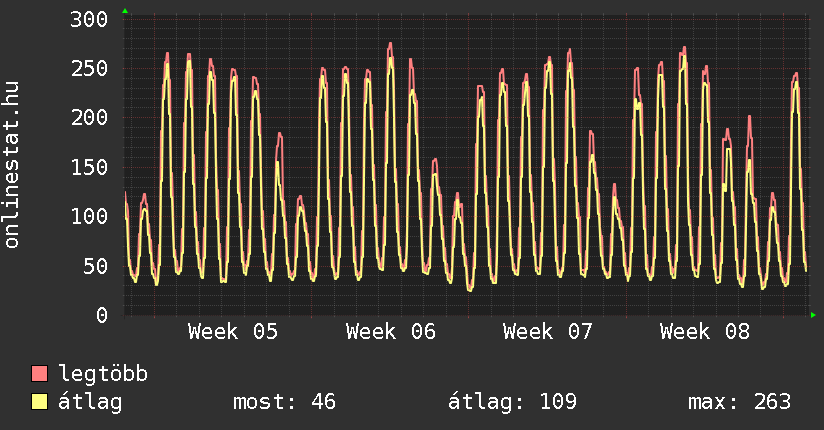The height and width of the screenshot is (430, 824).
Task: Click the legtöbb legend text
Action: click(x=103, y=374)
